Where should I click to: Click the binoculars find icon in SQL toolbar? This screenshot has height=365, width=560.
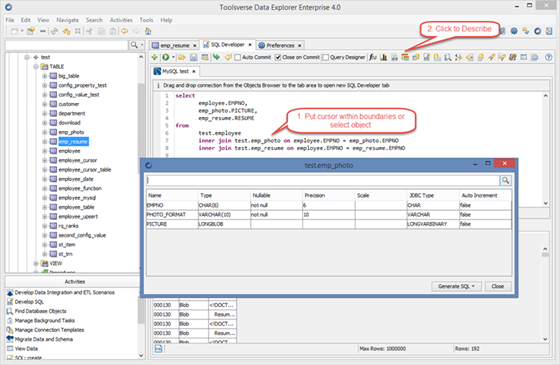tap(512, 57)
